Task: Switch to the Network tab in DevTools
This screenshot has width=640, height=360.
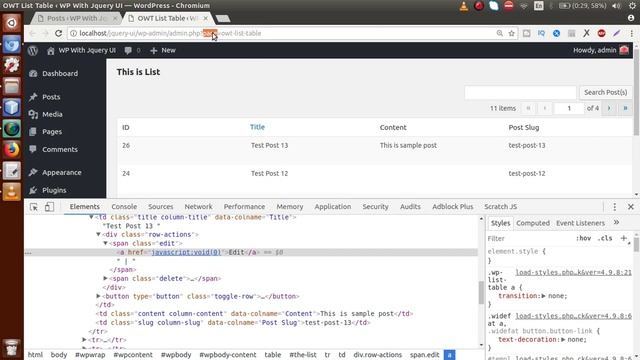Action: point(198,207)
